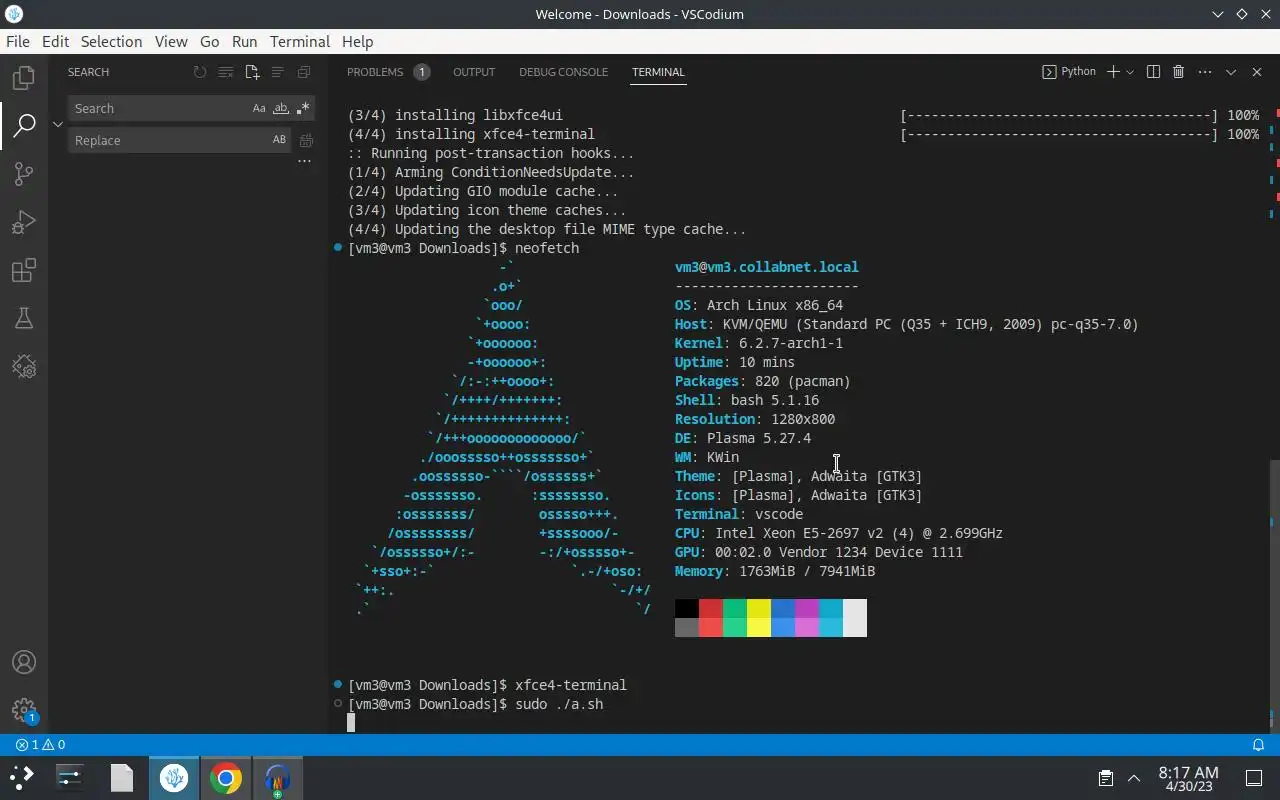This screenshot has width=1280, height=800.
Task: Click the Show Desktop button in taskbar
Action: pos(1254,778)
